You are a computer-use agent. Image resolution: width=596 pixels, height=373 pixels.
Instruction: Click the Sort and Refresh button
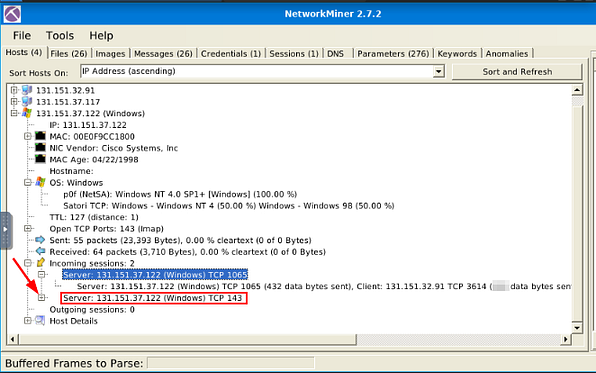(x=517, y=71)
